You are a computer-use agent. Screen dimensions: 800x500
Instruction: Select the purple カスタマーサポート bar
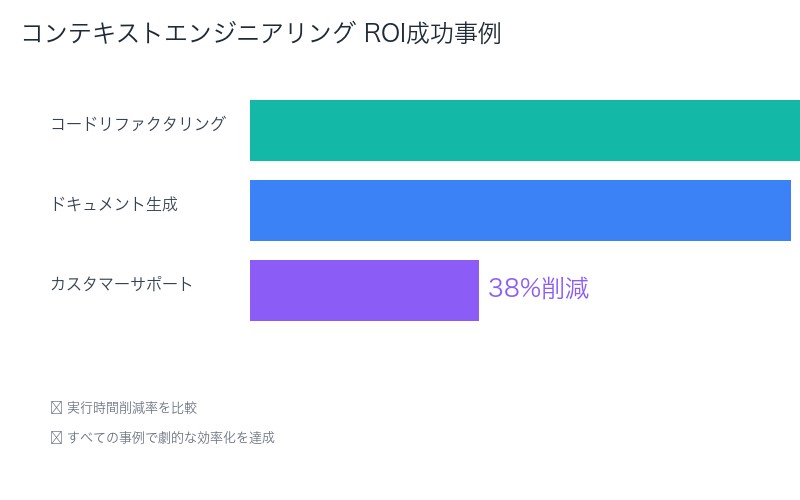click(x=364, y=291)
